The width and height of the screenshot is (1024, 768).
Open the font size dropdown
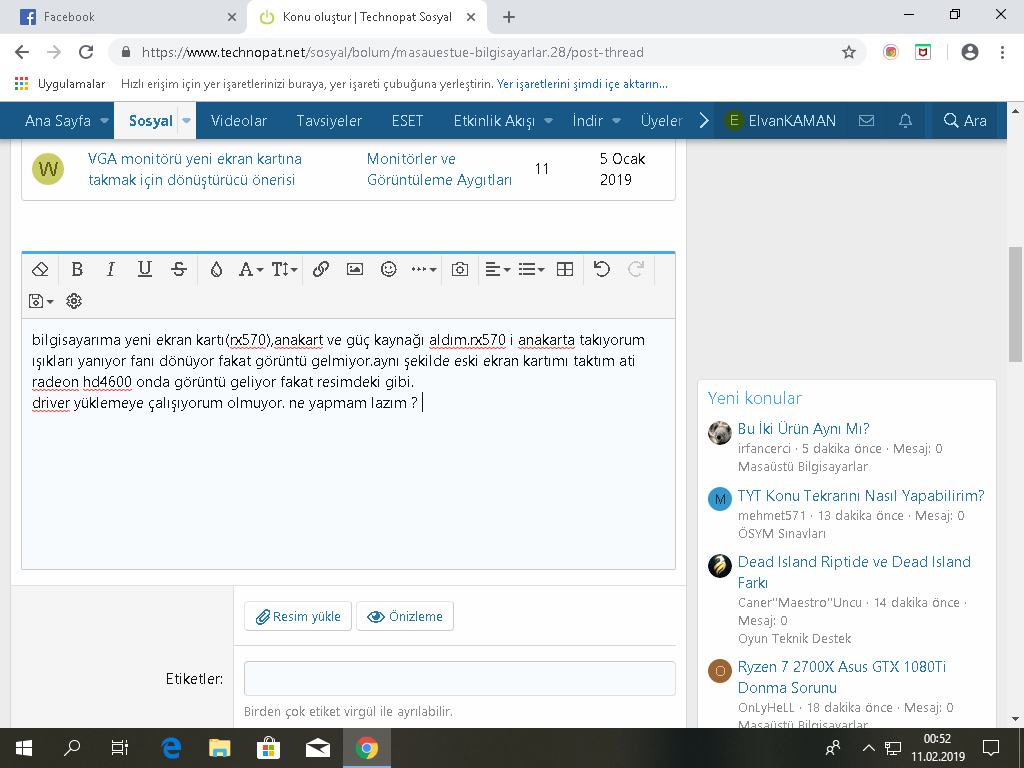(284, 269)
